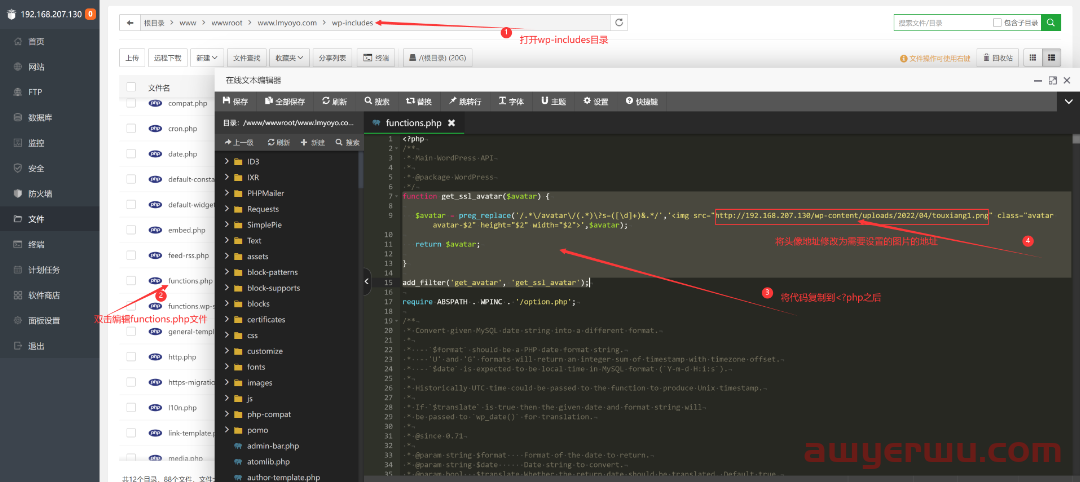Click inside the file search input field

942,23
